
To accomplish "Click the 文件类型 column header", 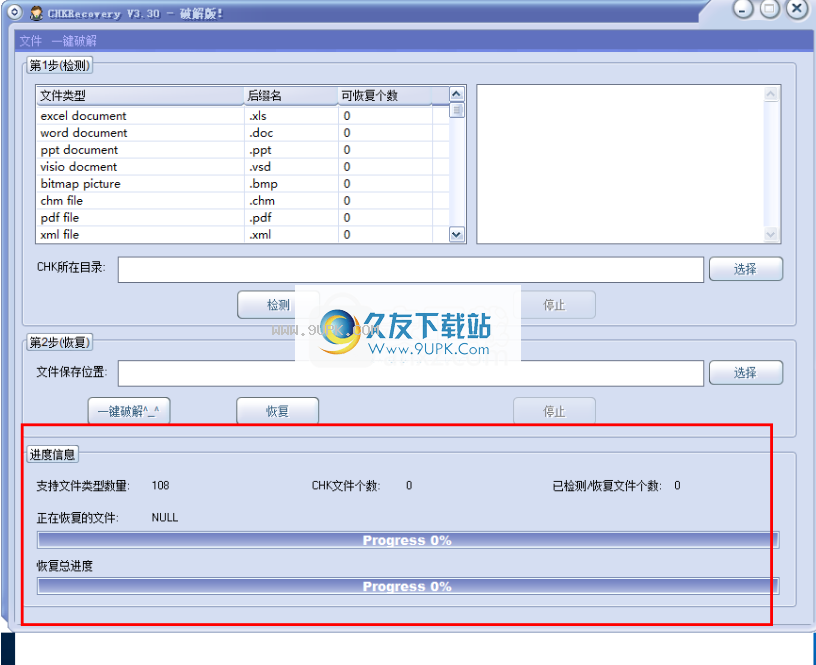I will 141,96.
